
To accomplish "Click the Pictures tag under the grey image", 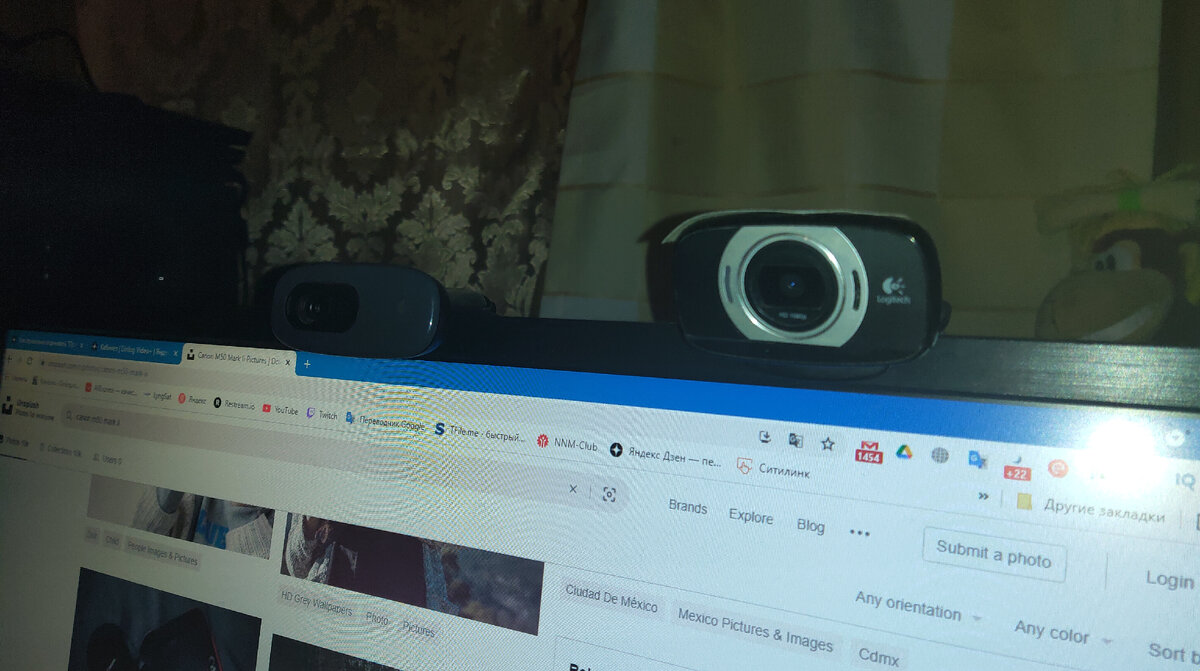I will pos(418,629).
